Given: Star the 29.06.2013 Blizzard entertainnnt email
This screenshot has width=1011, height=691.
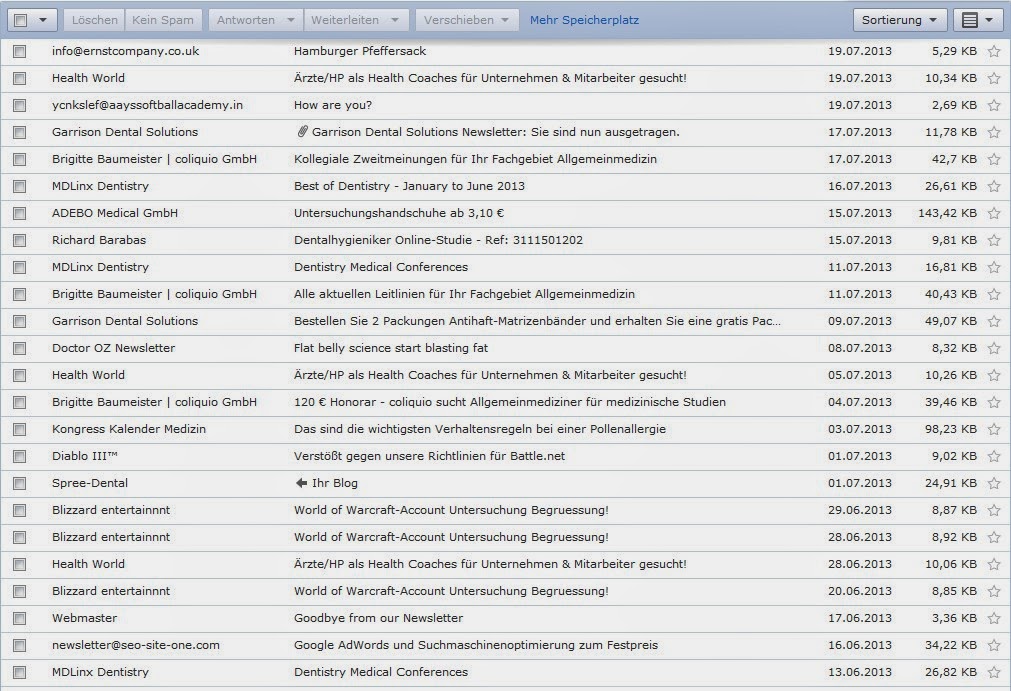Looking at the screenshot, I should [994, 510].
